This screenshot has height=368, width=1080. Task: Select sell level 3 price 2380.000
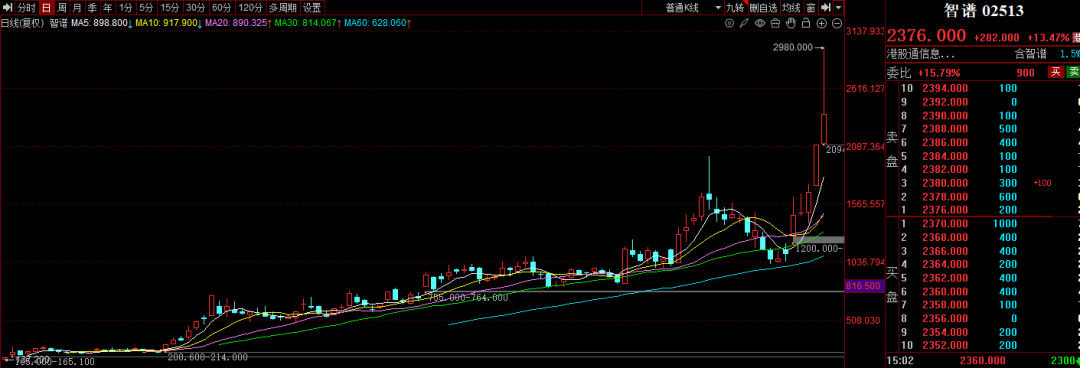point(945,183)
